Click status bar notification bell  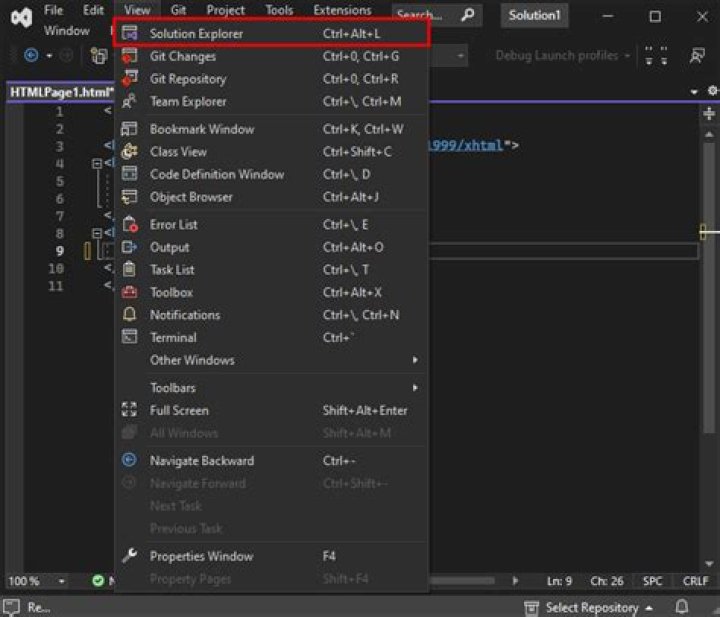(682, 607)
